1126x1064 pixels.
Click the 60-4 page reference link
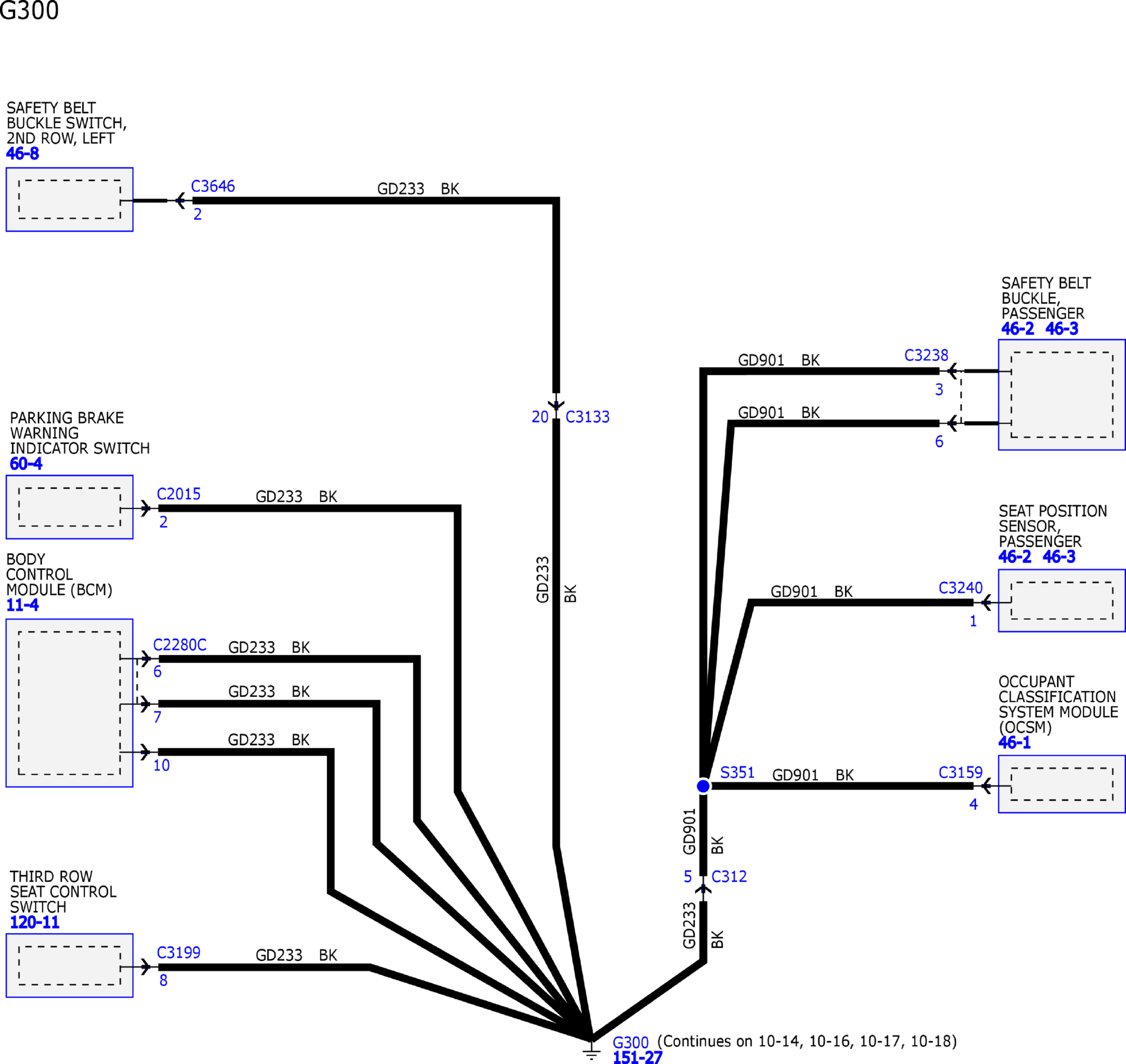(x=26, y=464)
